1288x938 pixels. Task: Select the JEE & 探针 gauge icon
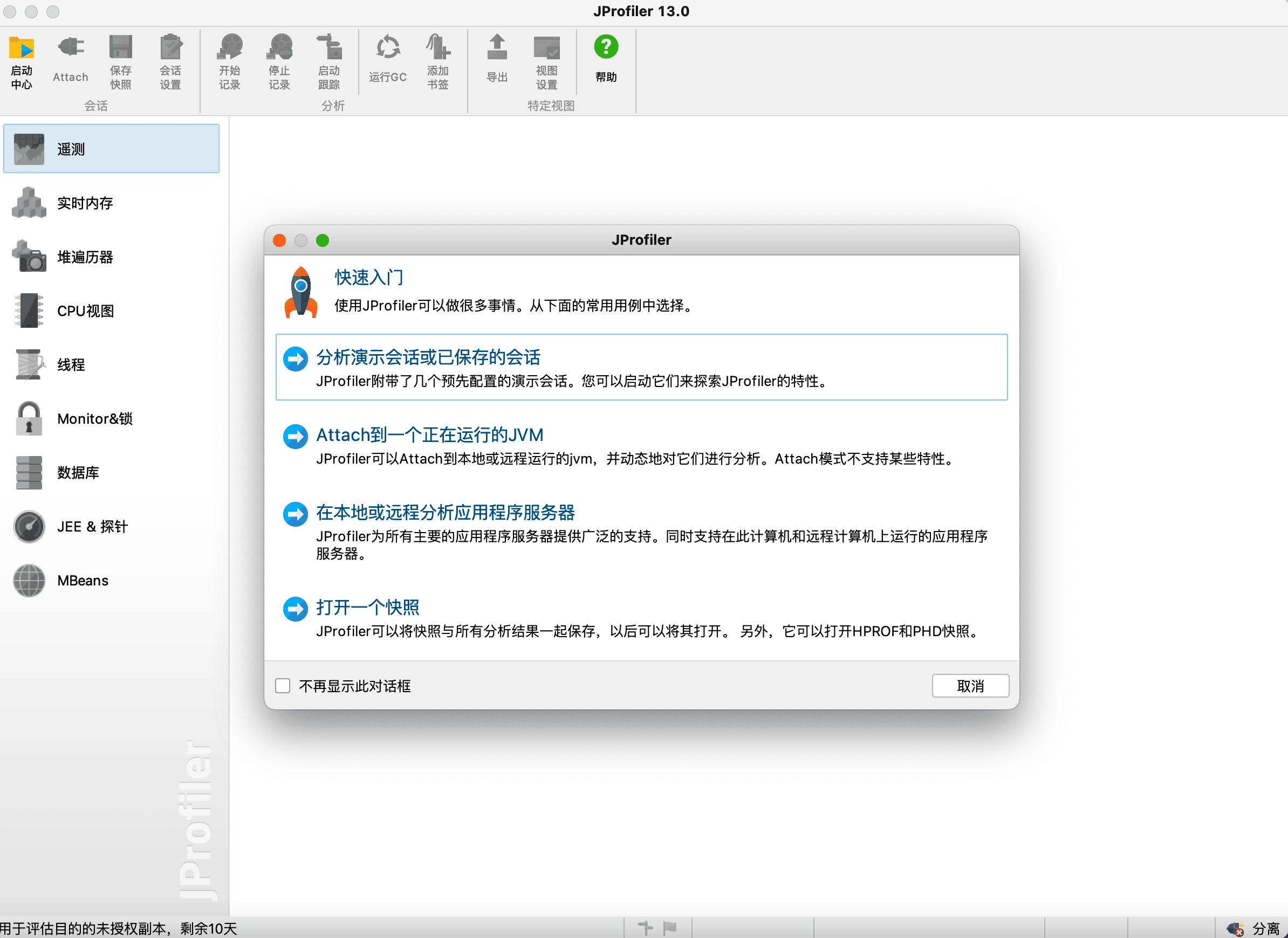tap(29, 526)
